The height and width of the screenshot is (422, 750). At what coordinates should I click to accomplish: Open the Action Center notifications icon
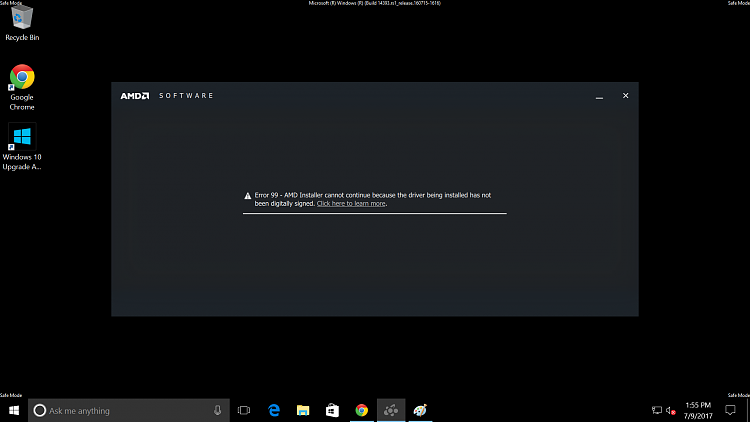[730, 411]
